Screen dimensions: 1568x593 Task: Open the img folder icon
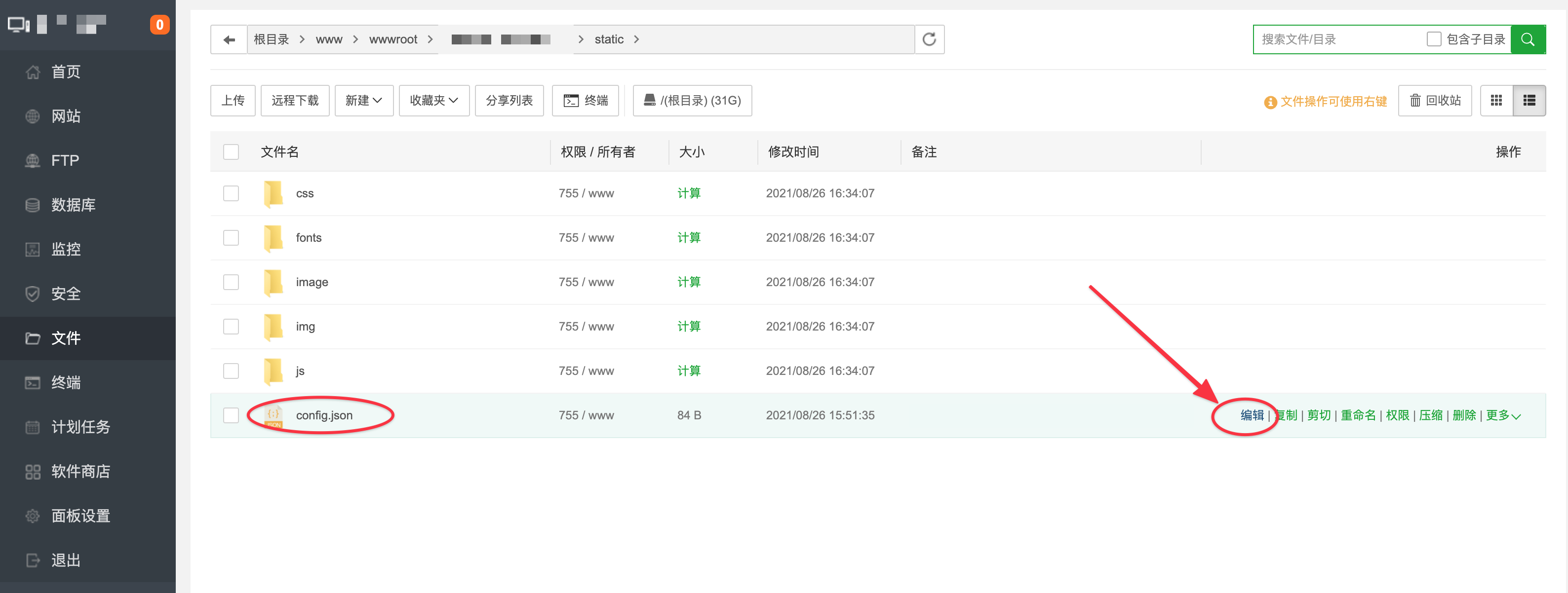click(274, 327)
